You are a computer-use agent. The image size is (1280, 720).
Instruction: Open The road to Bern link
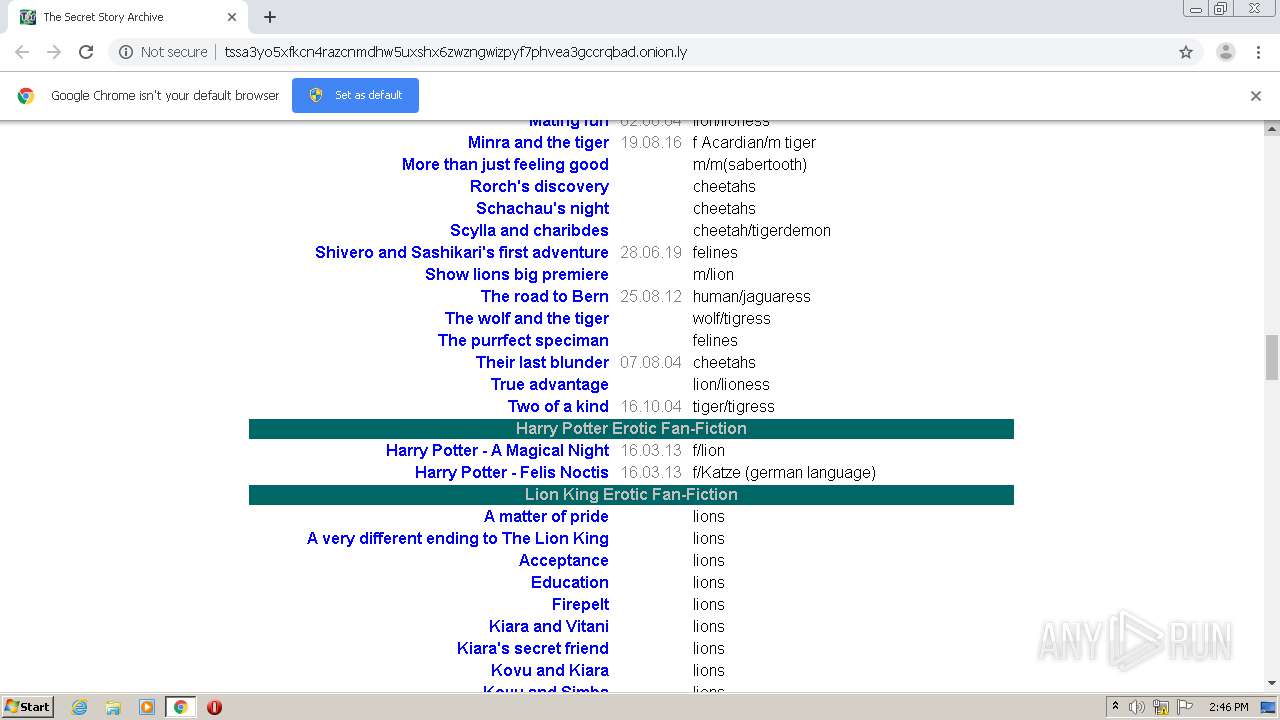544,296
